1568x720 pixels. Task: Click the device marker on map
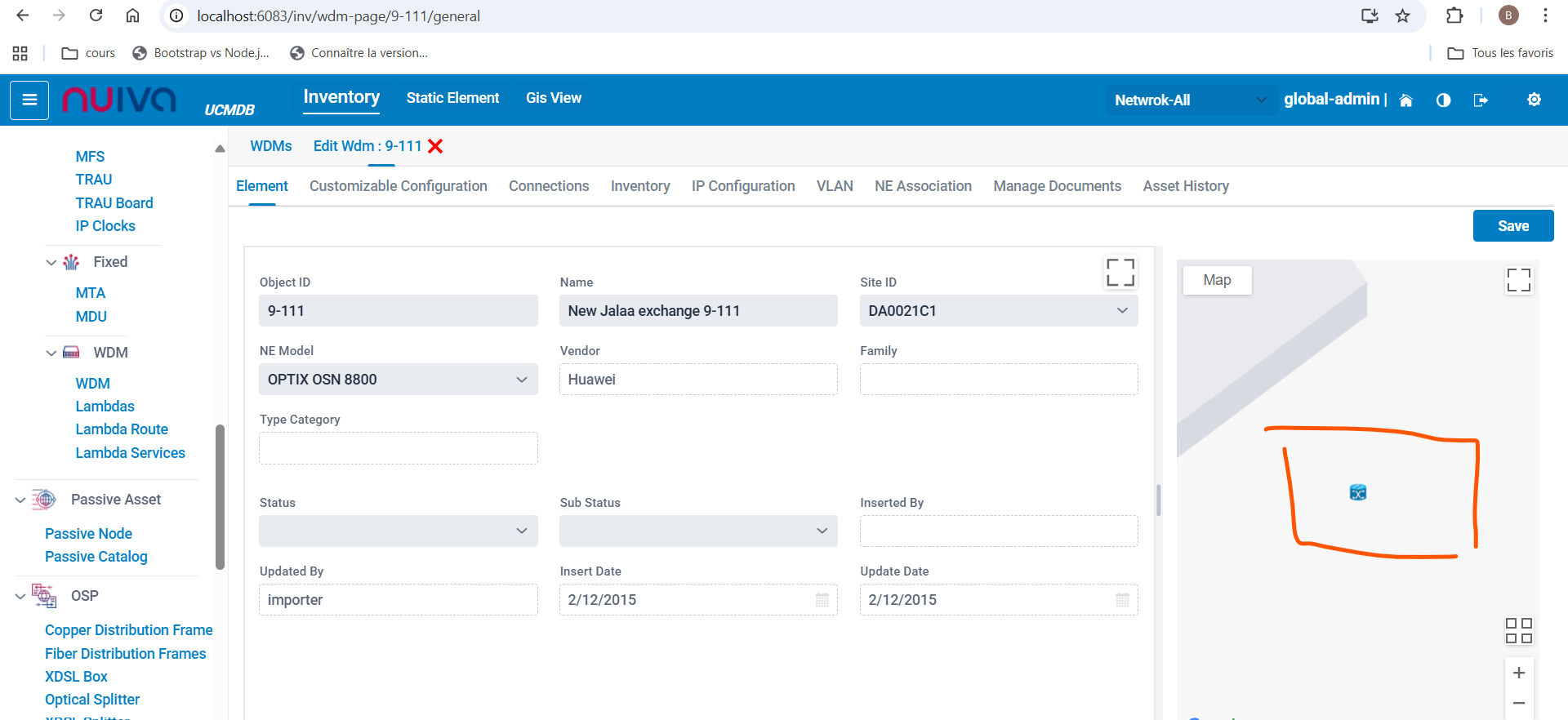pos(1357,492)
